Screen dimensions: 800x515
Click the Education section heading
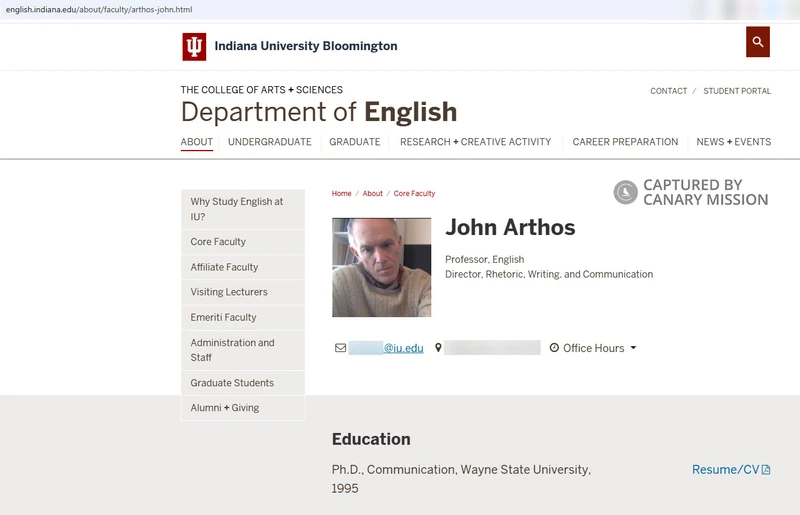coord(371,439)
